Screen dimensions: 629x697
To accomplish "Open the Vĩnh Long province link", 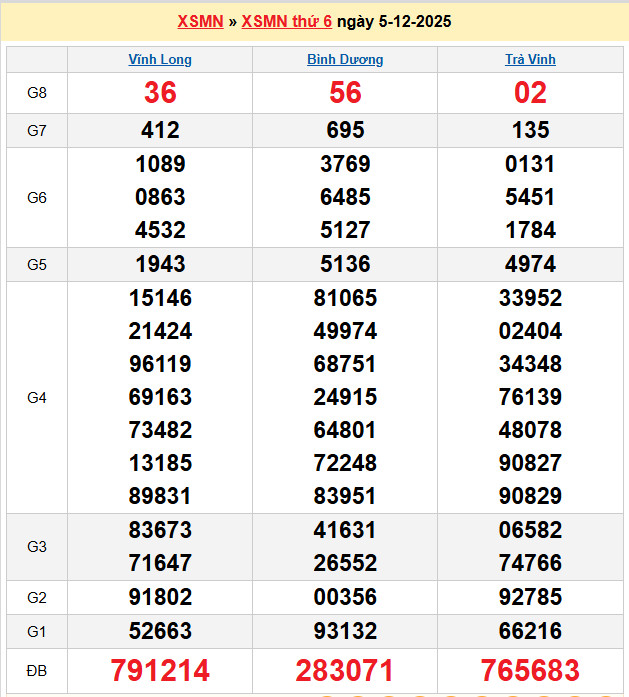I will point(160,59).
